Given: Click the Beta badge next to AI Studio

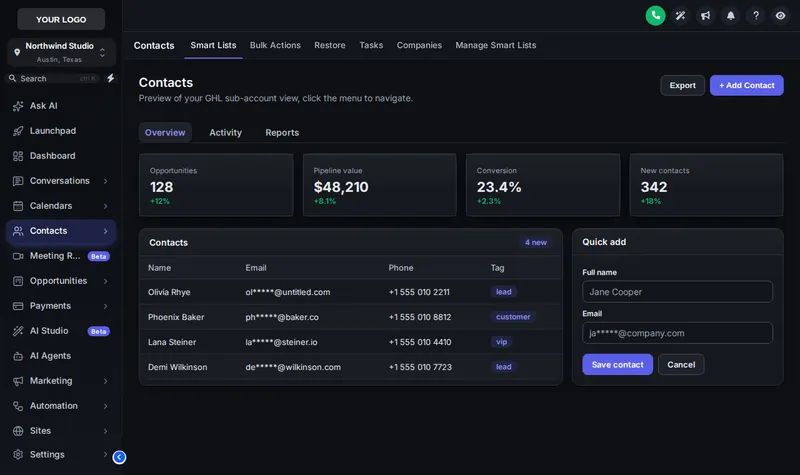Looking at the screenshot, I should pyautogui.click(x=98, y=331).
